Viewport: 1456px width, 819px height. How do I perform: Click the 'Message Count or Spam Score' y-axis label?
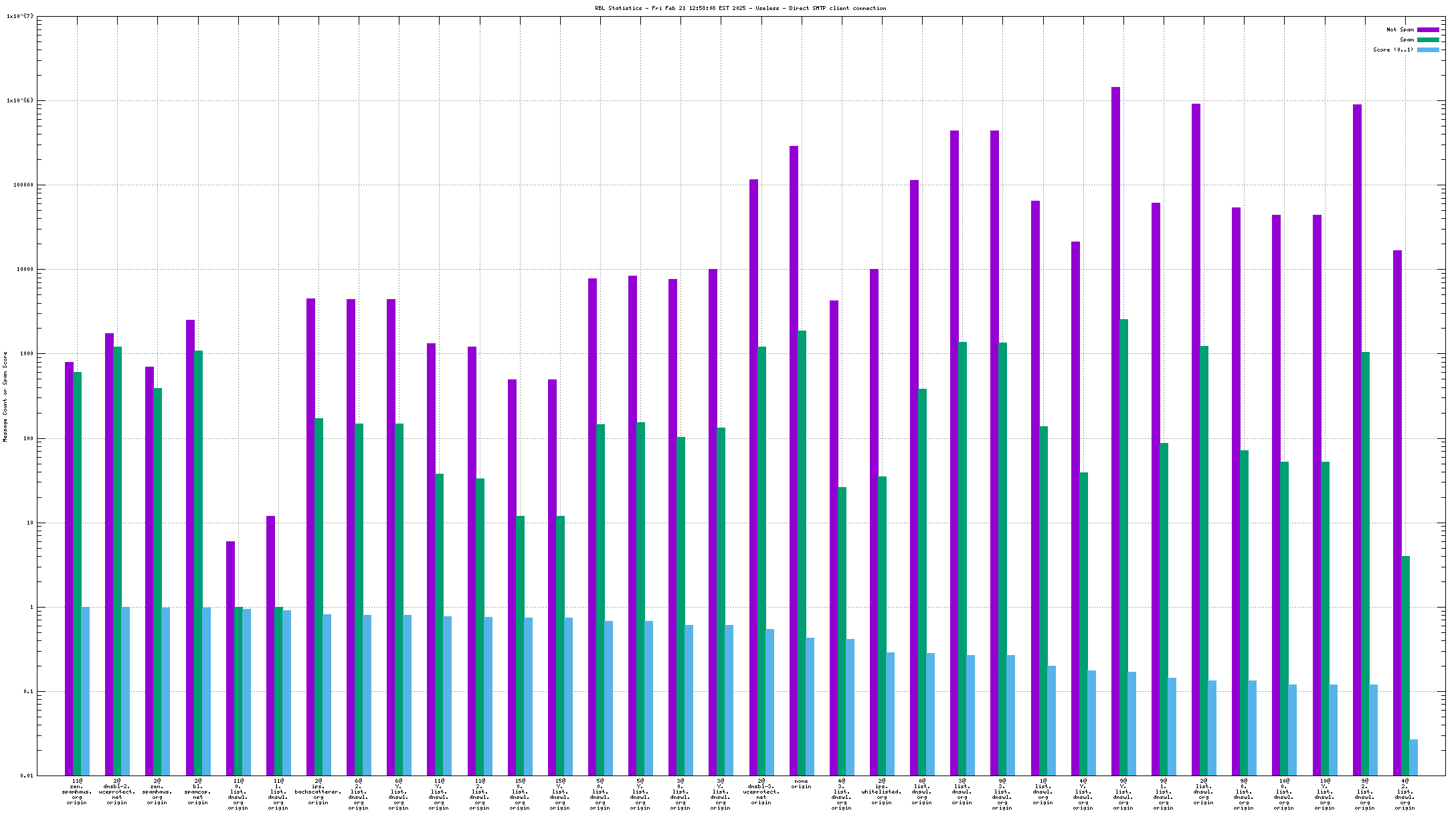tap(5, 396)
